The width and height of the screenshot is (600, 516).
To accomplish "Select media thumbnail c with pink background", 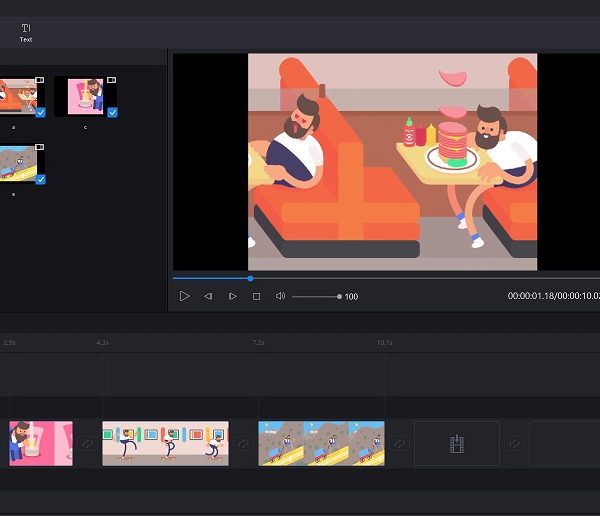I will (x=85, y=96).
